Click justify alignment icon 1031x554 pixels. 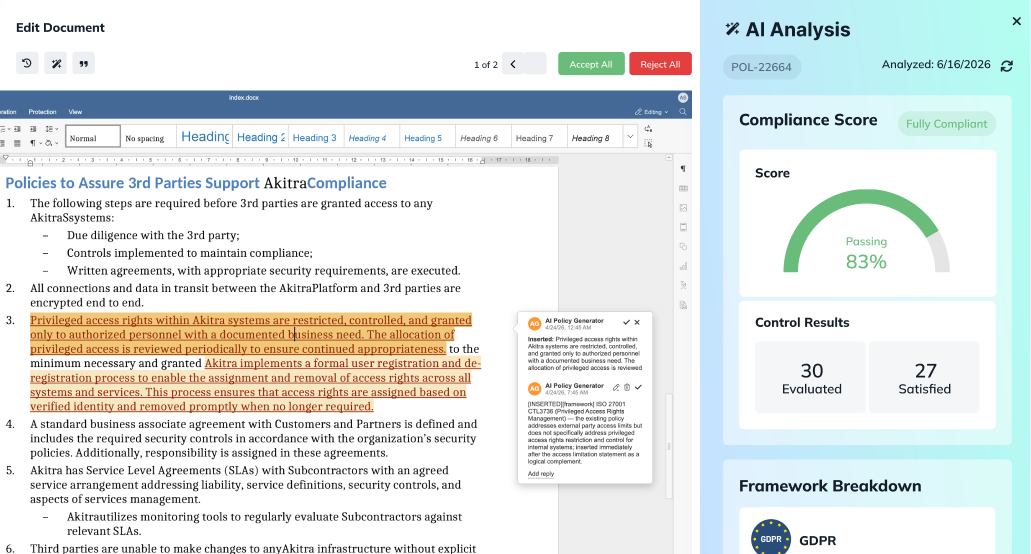tap(16, 143)
